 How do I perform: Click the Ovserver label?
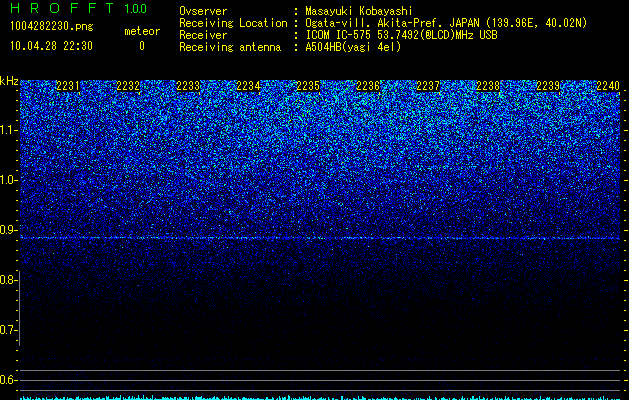pos(203,11)
